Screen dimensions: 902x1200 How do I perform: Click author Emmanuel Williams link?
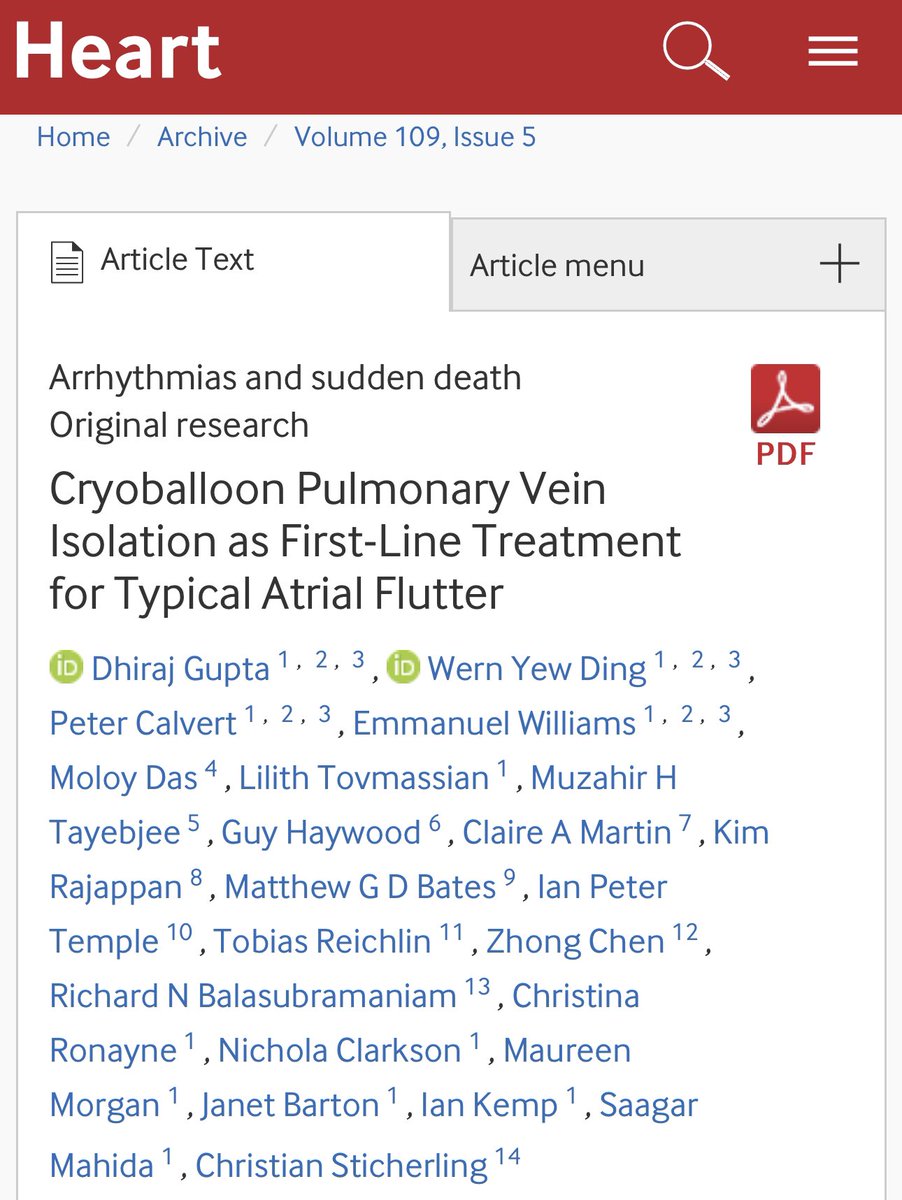pos(494,723)
